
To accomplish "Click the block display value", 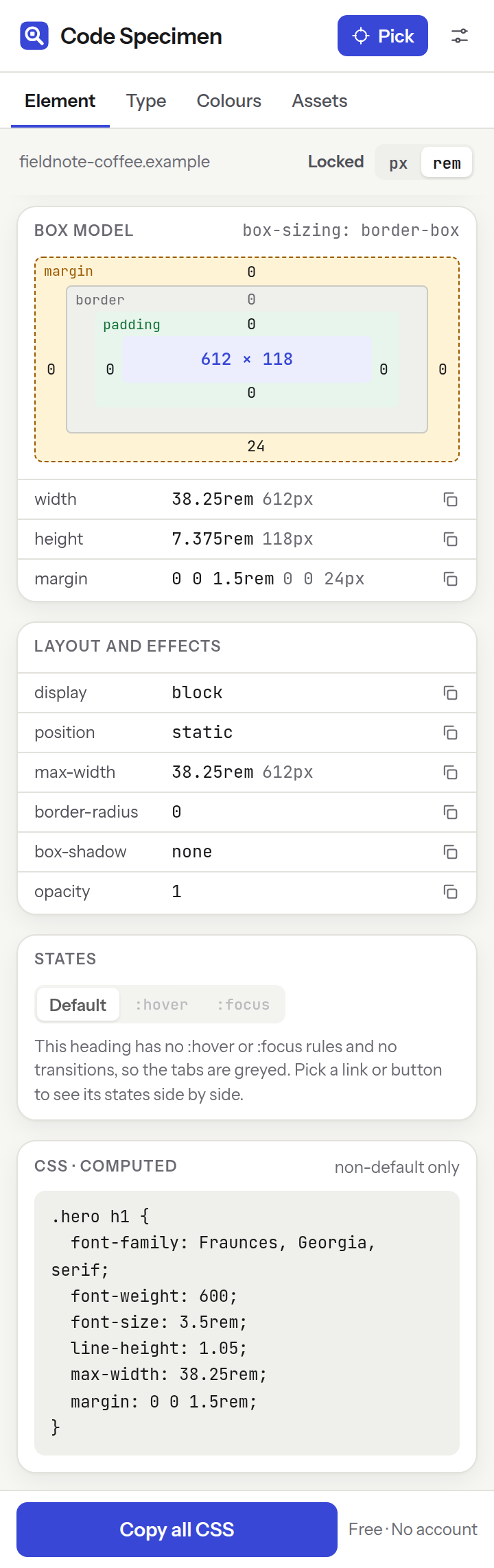I will [x=198, y=693].
